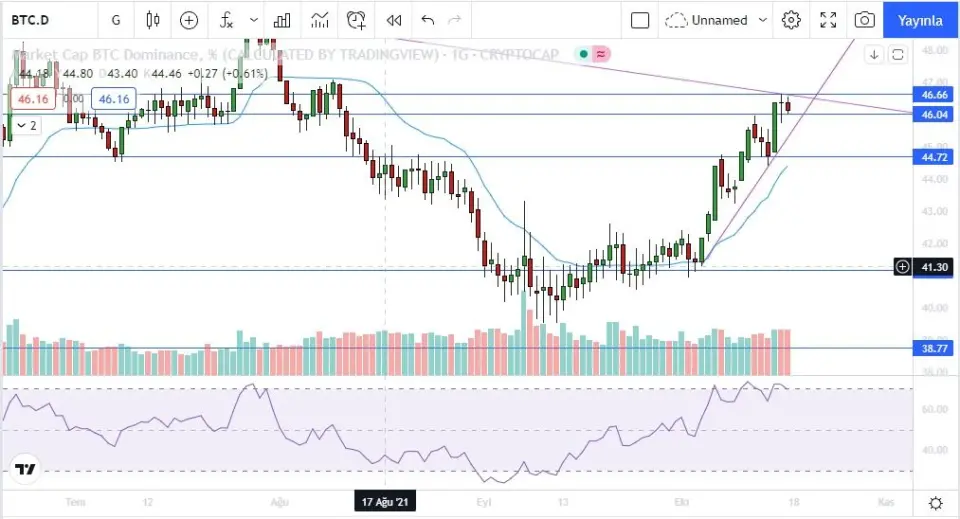Open the candlestick chart type selector
The image size is (960, 519).
coord(153,20)
